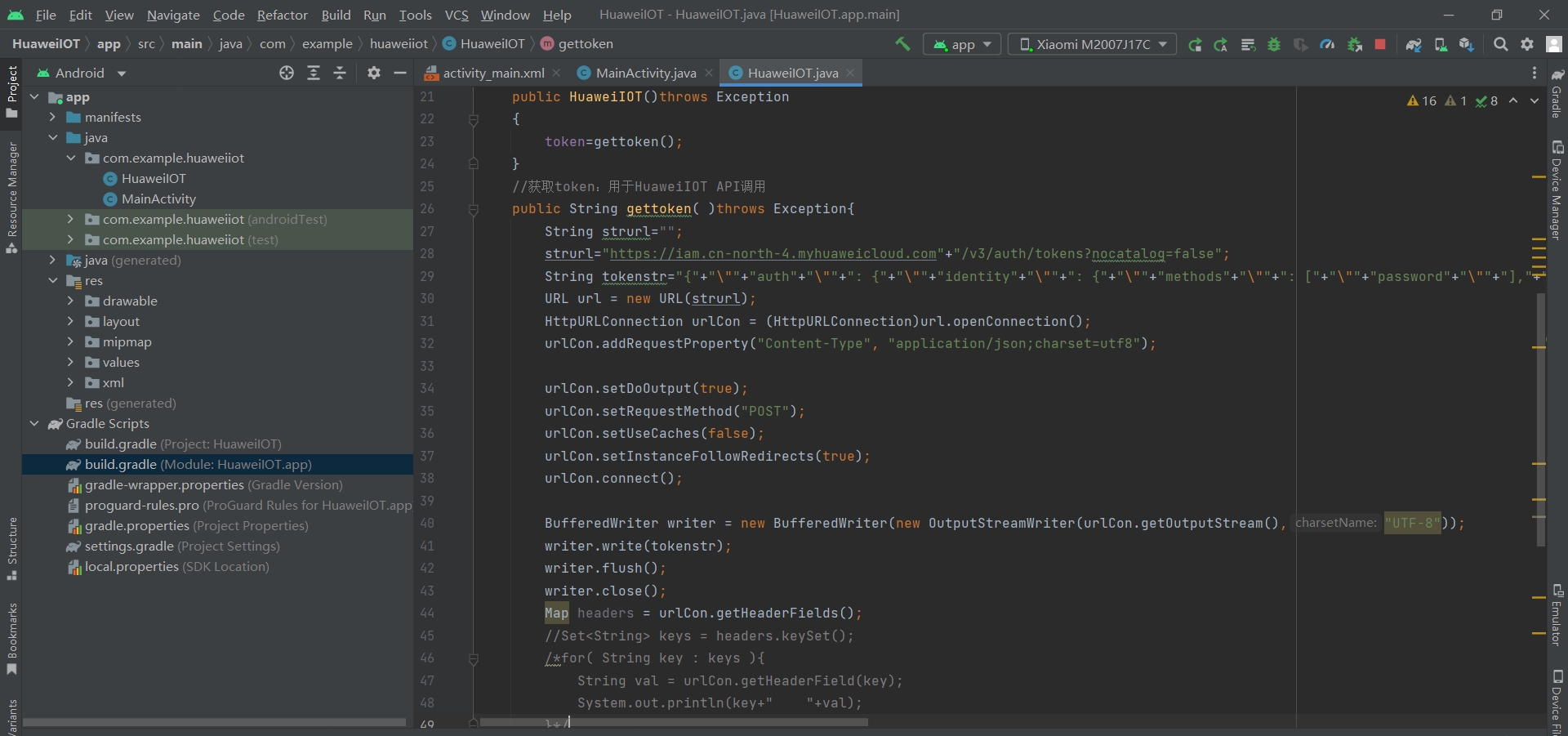Screen dimensions: 1568x736
Task: Close the HuaweiIOT.java tab
Action: [x=850, y=73]
